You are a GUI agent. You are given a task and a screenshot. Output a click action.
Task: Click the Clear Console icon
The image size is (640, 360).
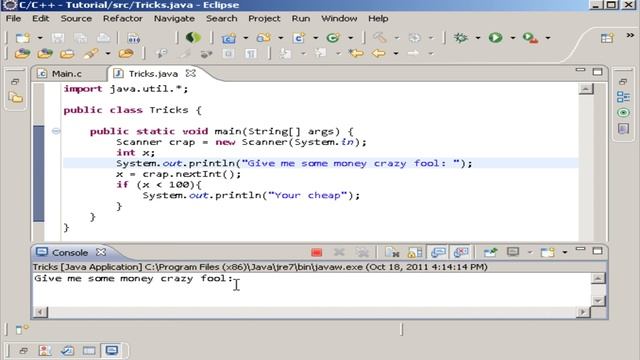(392, 253)
